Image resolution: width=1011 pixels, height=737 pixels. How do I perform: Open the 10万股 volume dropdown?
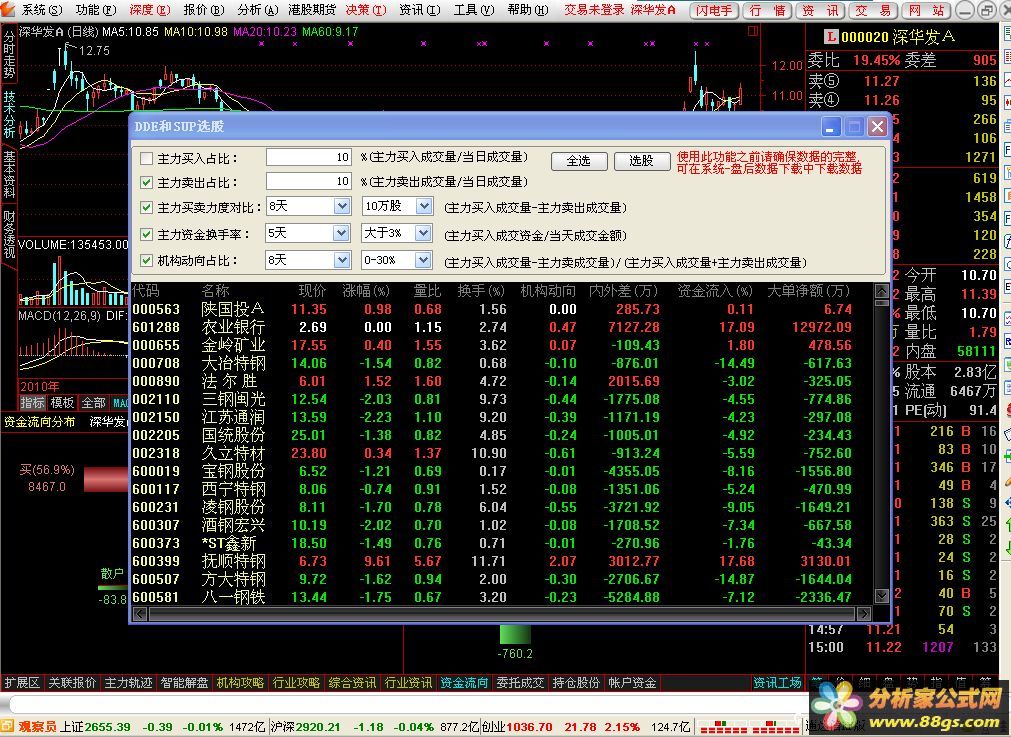click(x=424, y=206)
